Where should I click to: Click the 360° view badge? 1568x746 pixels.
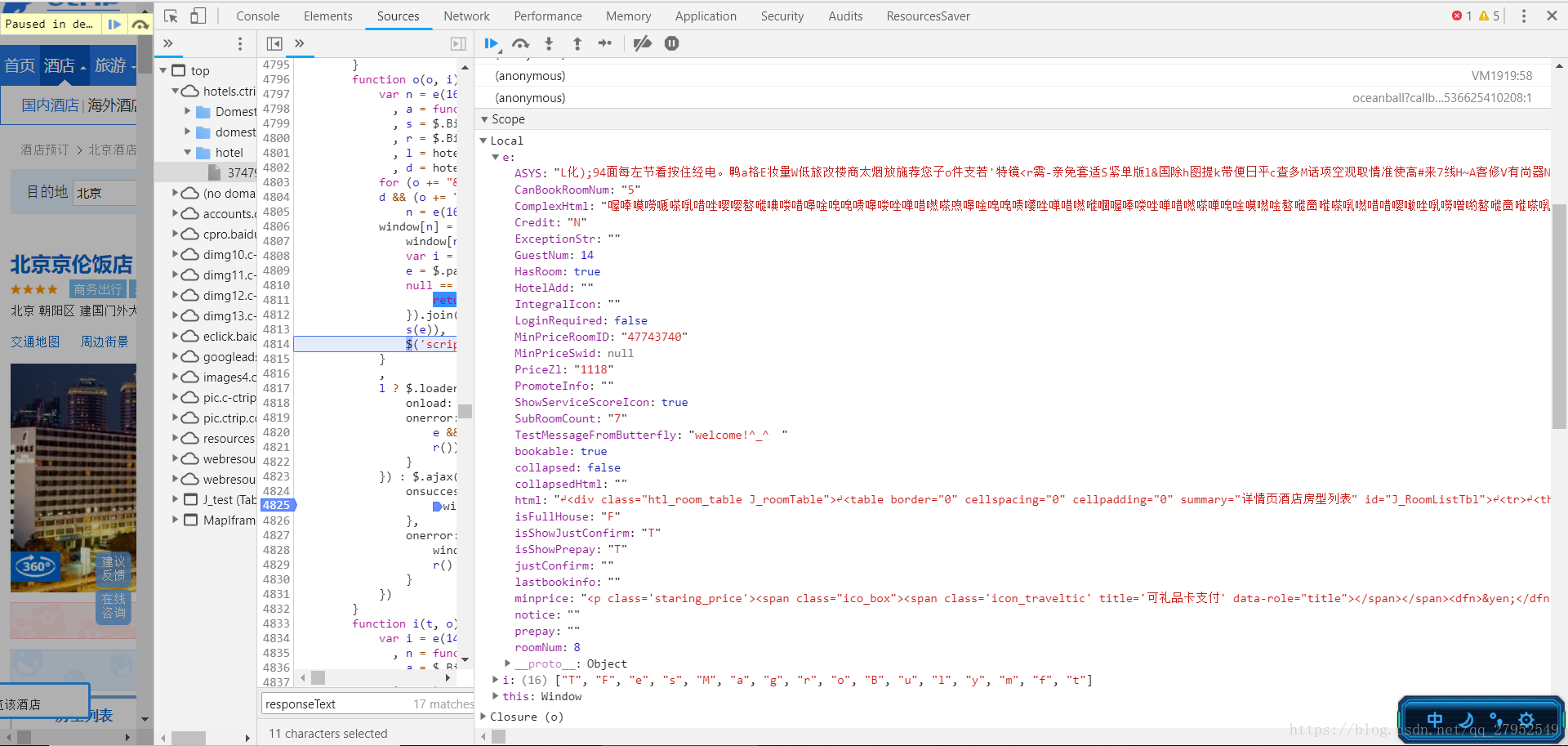click(x=36, y=565)
